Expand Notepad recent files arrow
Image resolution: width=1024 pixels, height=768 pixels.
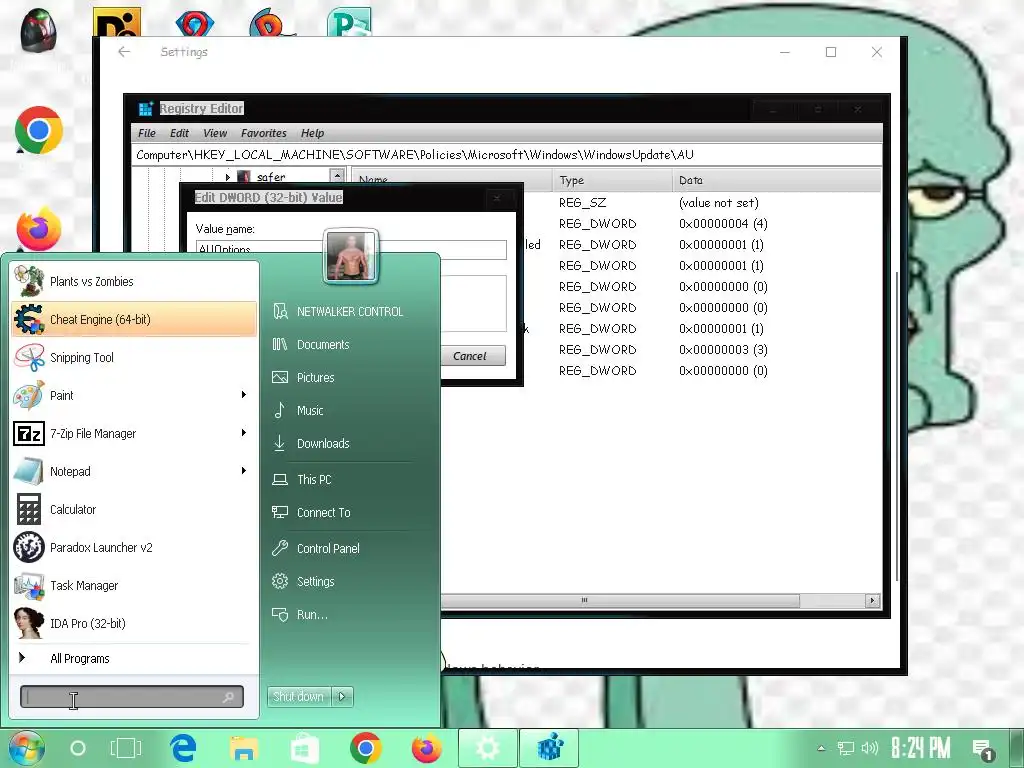pos(244,470)
